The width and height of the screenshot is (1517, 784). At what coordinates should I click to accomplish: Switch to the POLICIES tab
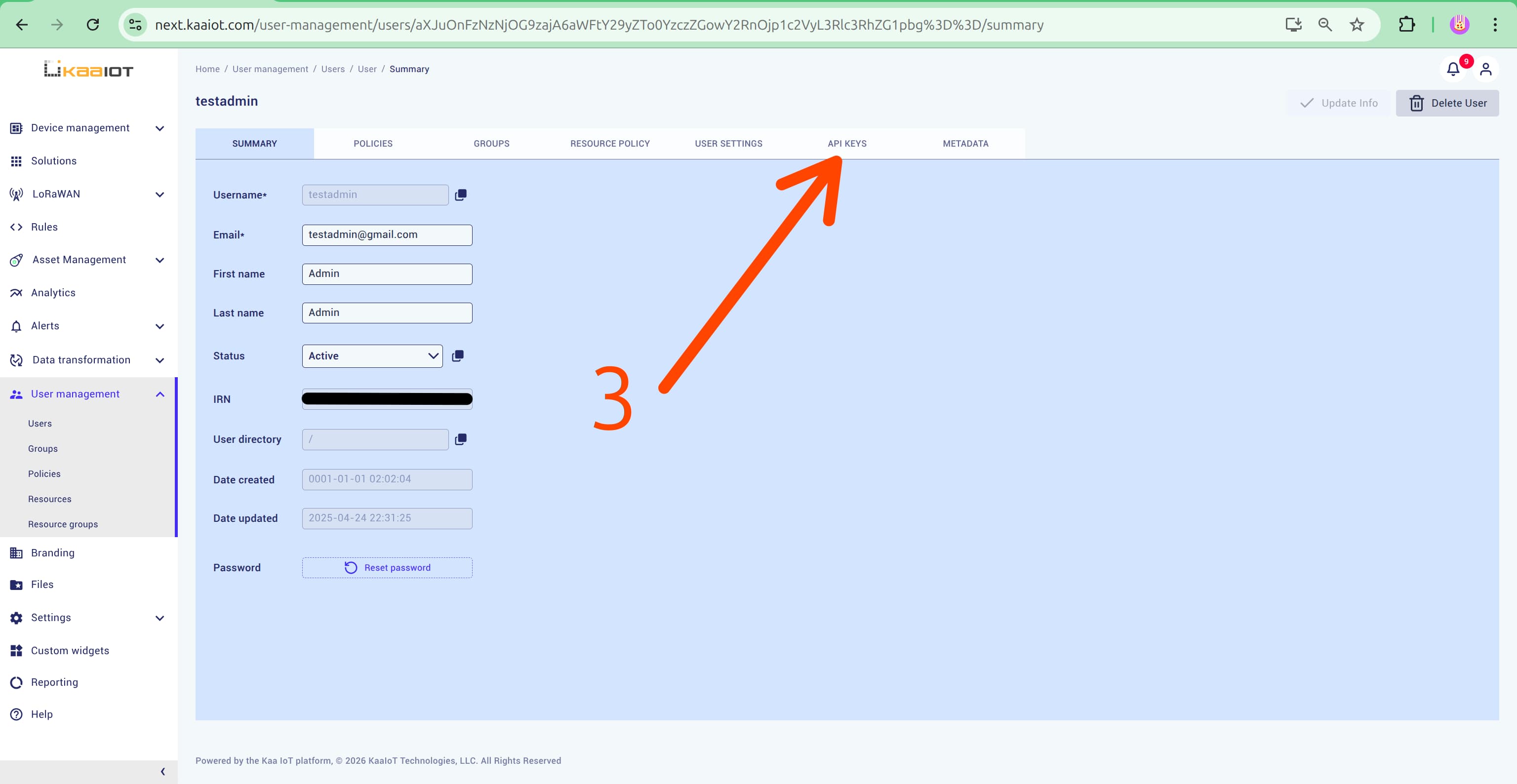373,143
